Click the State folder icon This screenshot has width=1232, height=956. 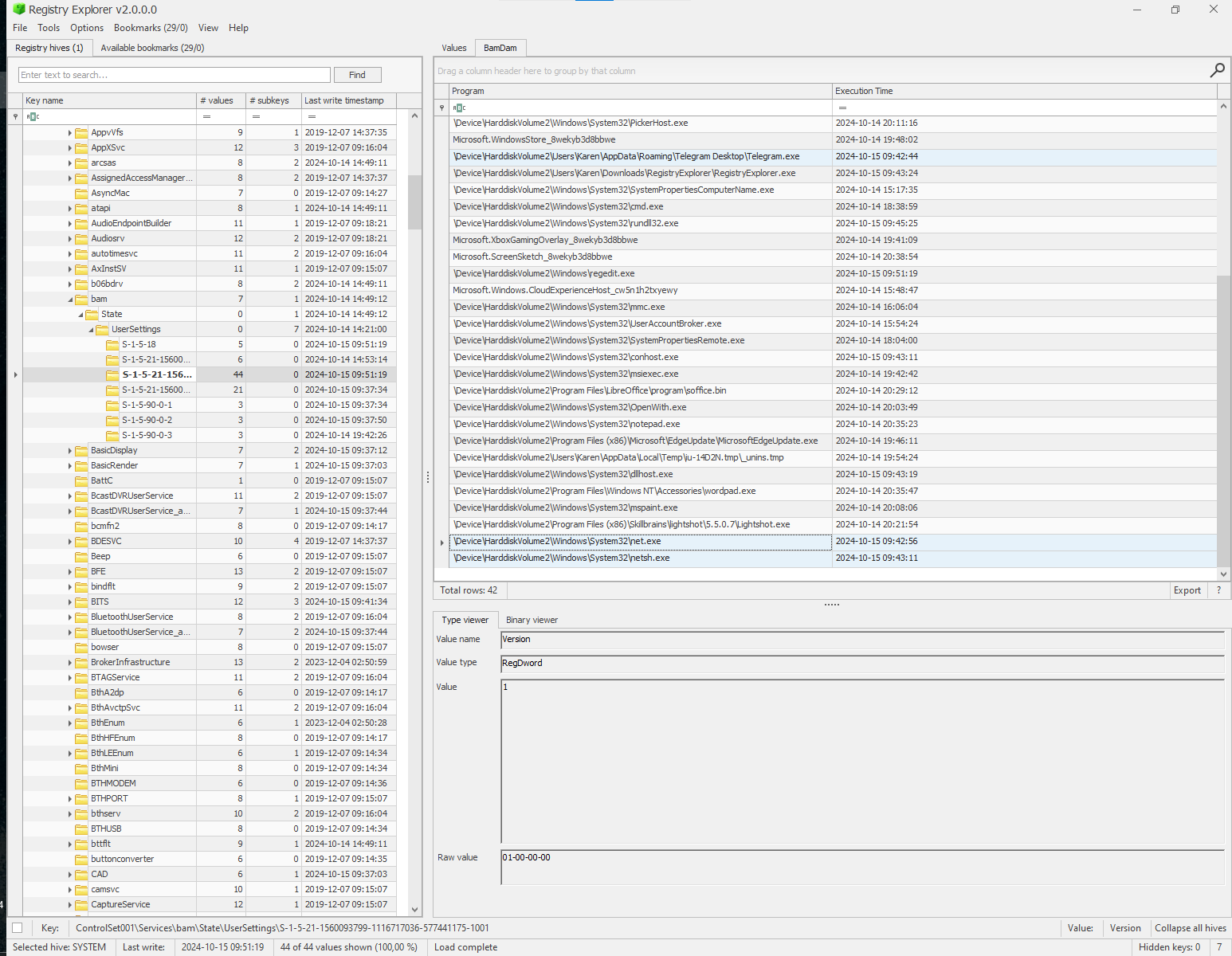tap(92, 315)
